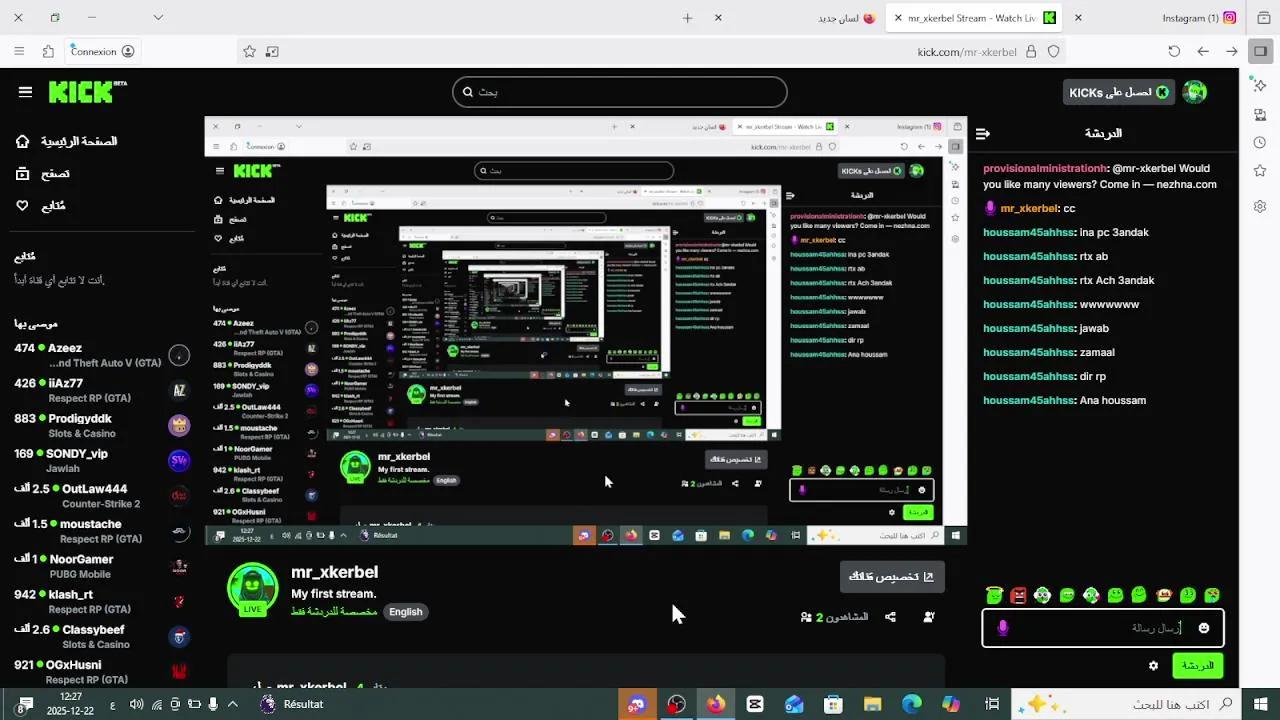Close the mr_xkerbel Stream tab
The width and height of the screenshot is (1280, 720).
[x=898, y=18]
